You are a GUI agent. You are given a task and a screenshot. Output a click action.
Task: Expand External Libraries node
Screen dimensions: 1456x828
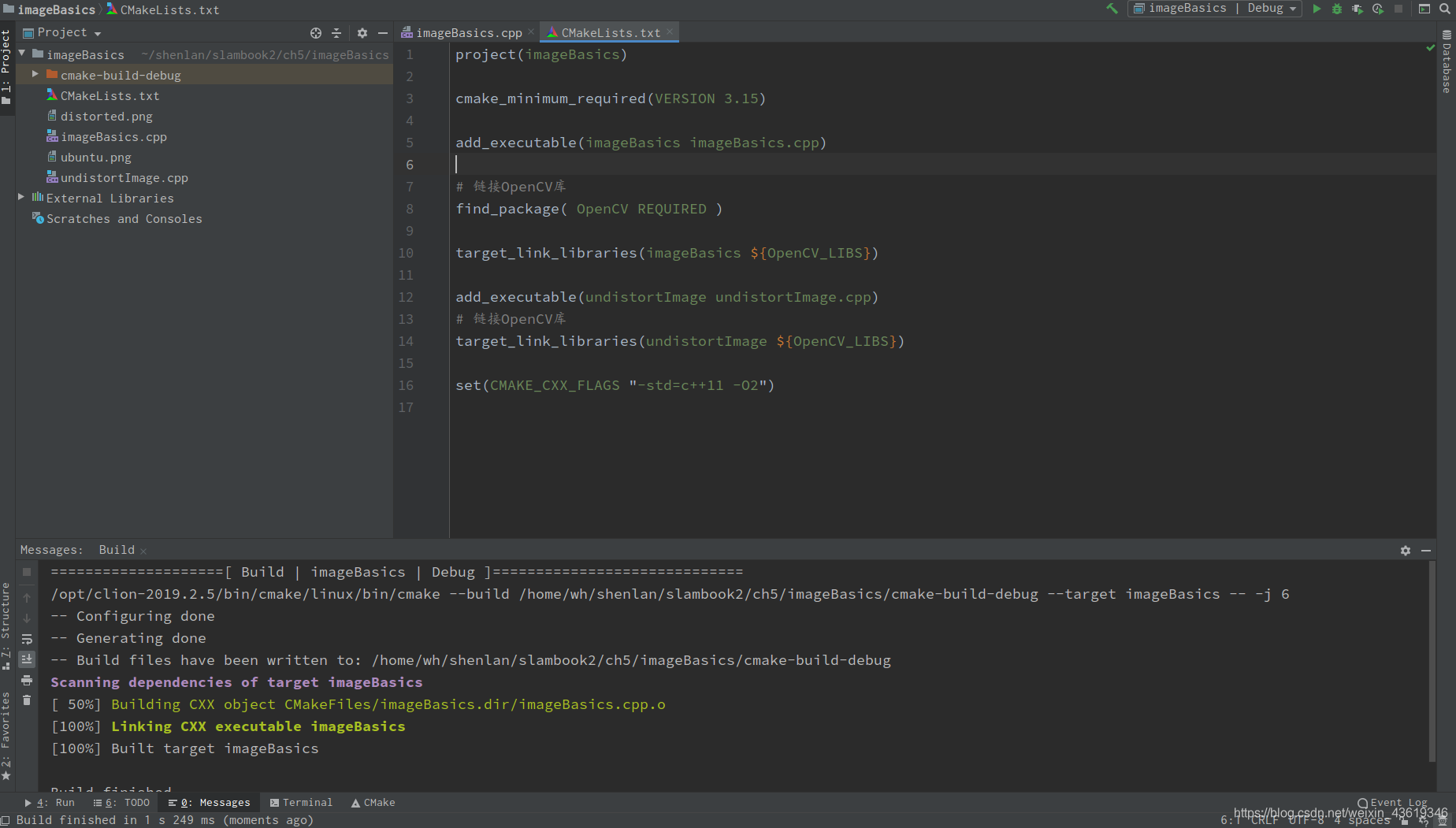coord(21,197)
